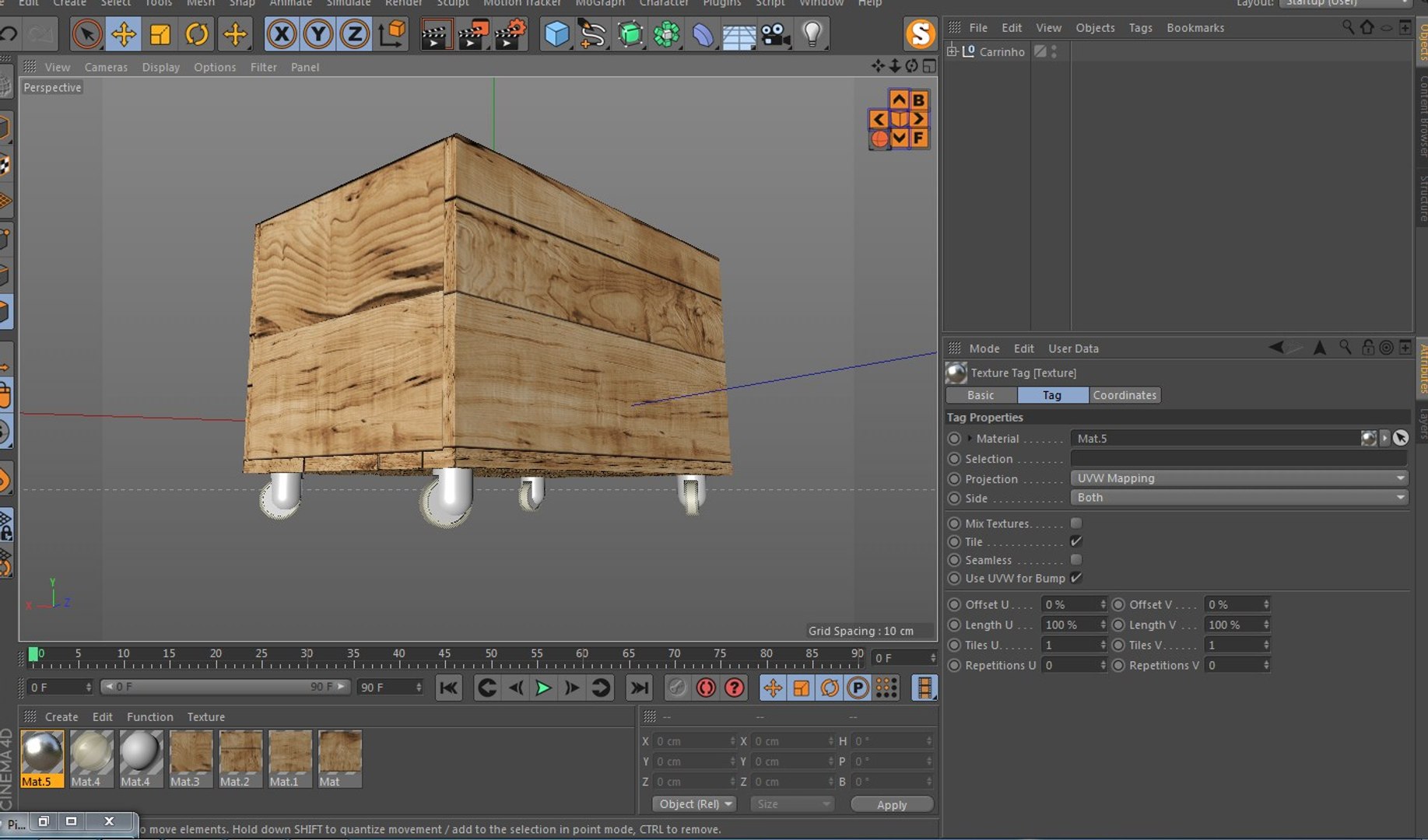Open the viewport Display menu
Viewport: 1428px width, 840px height.
160,67
